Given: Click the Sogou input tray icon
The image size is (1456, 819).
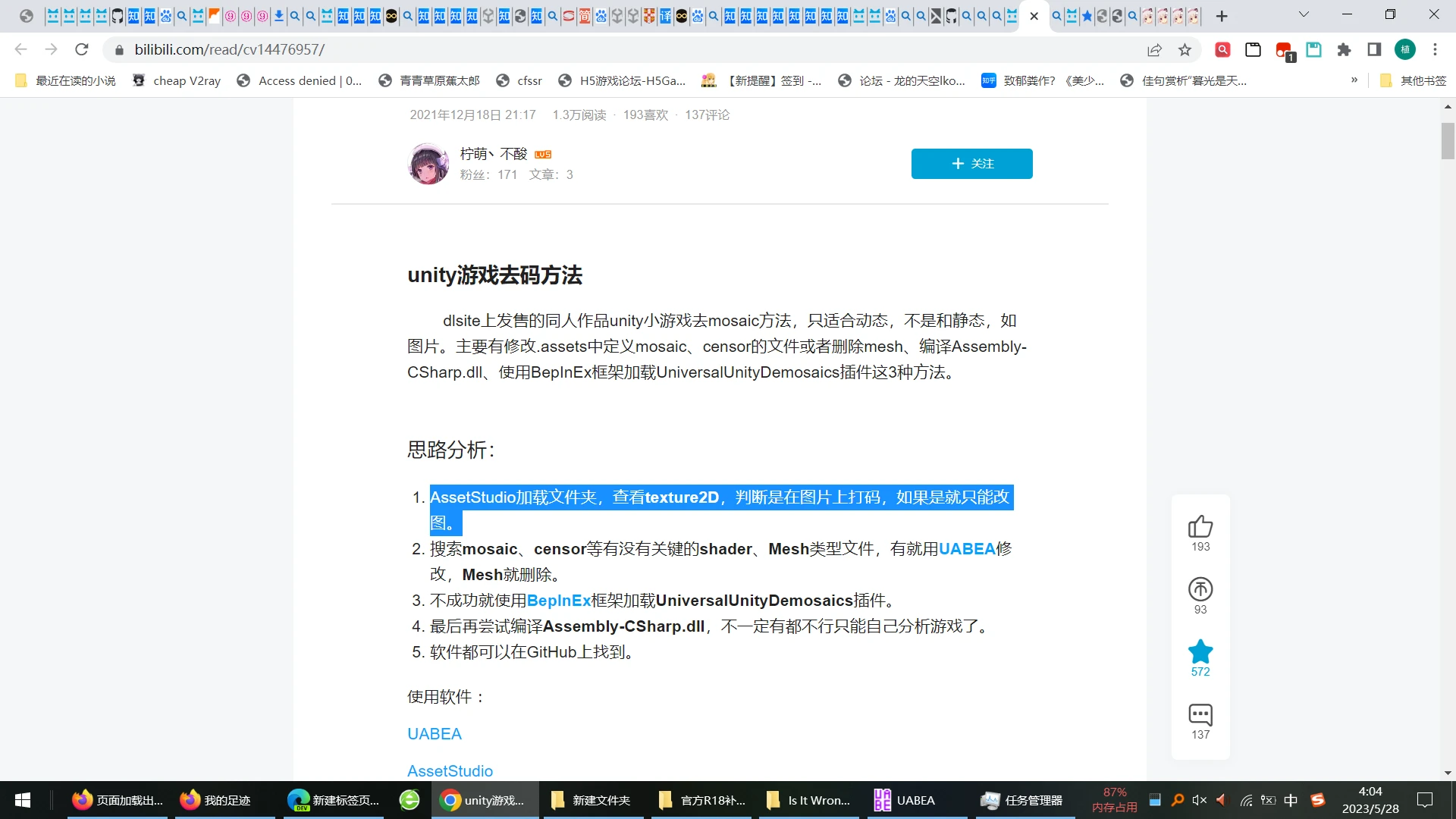Looking at the screenshot, I should click(x=1318, y=799).
